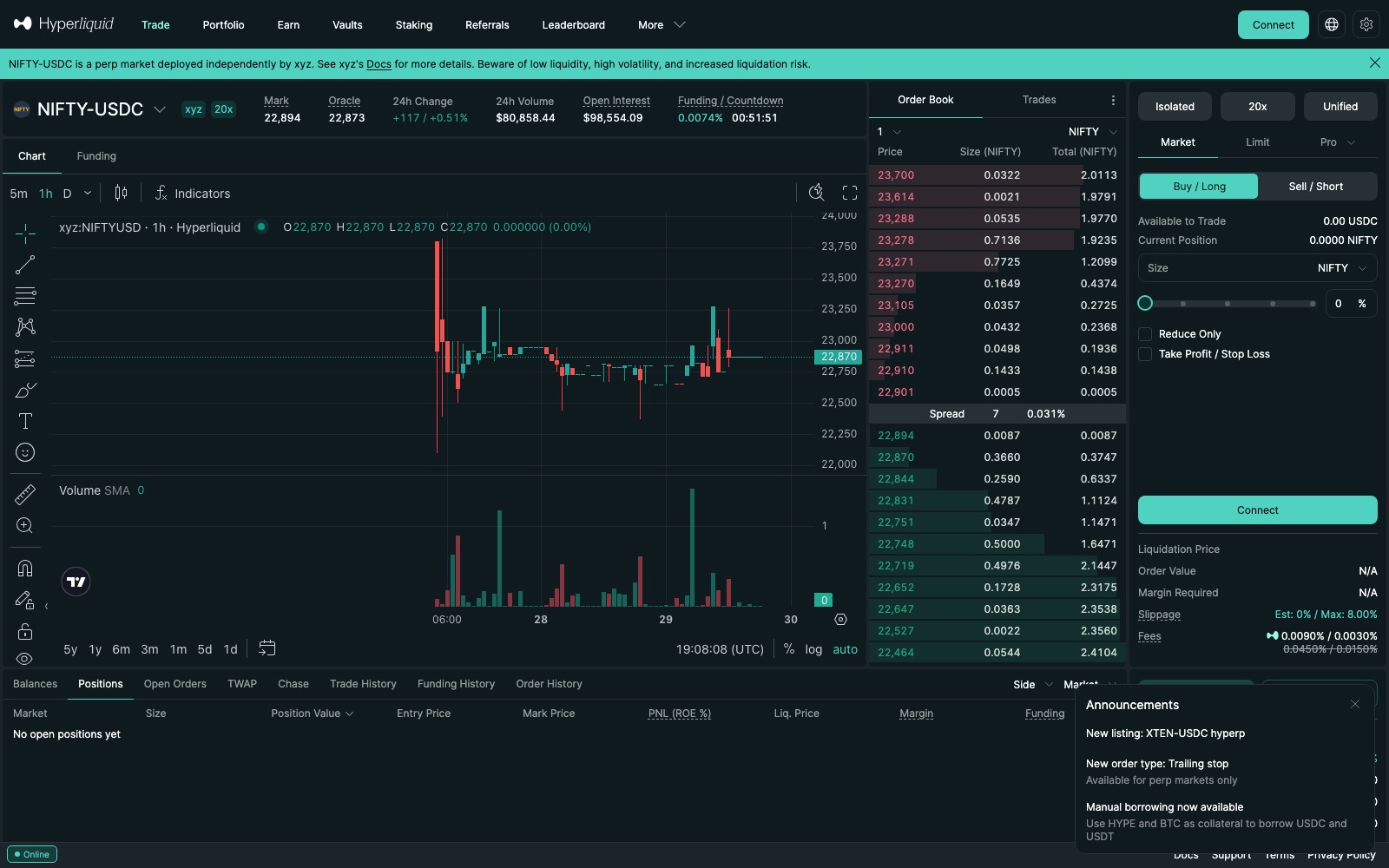
Task: Open the emoji icons tool
Action: (x=25, y=452)
